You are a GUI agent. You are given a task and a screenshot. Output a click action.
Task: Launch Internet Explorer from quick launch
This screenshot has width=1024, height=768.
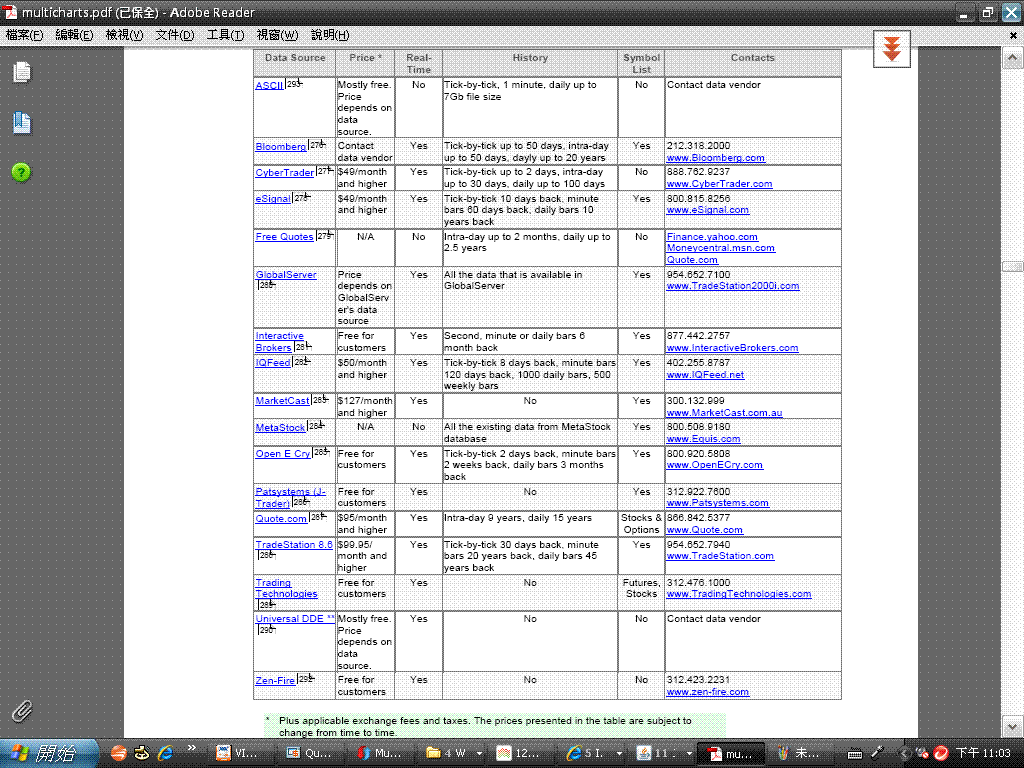click(x=165, y=753)
